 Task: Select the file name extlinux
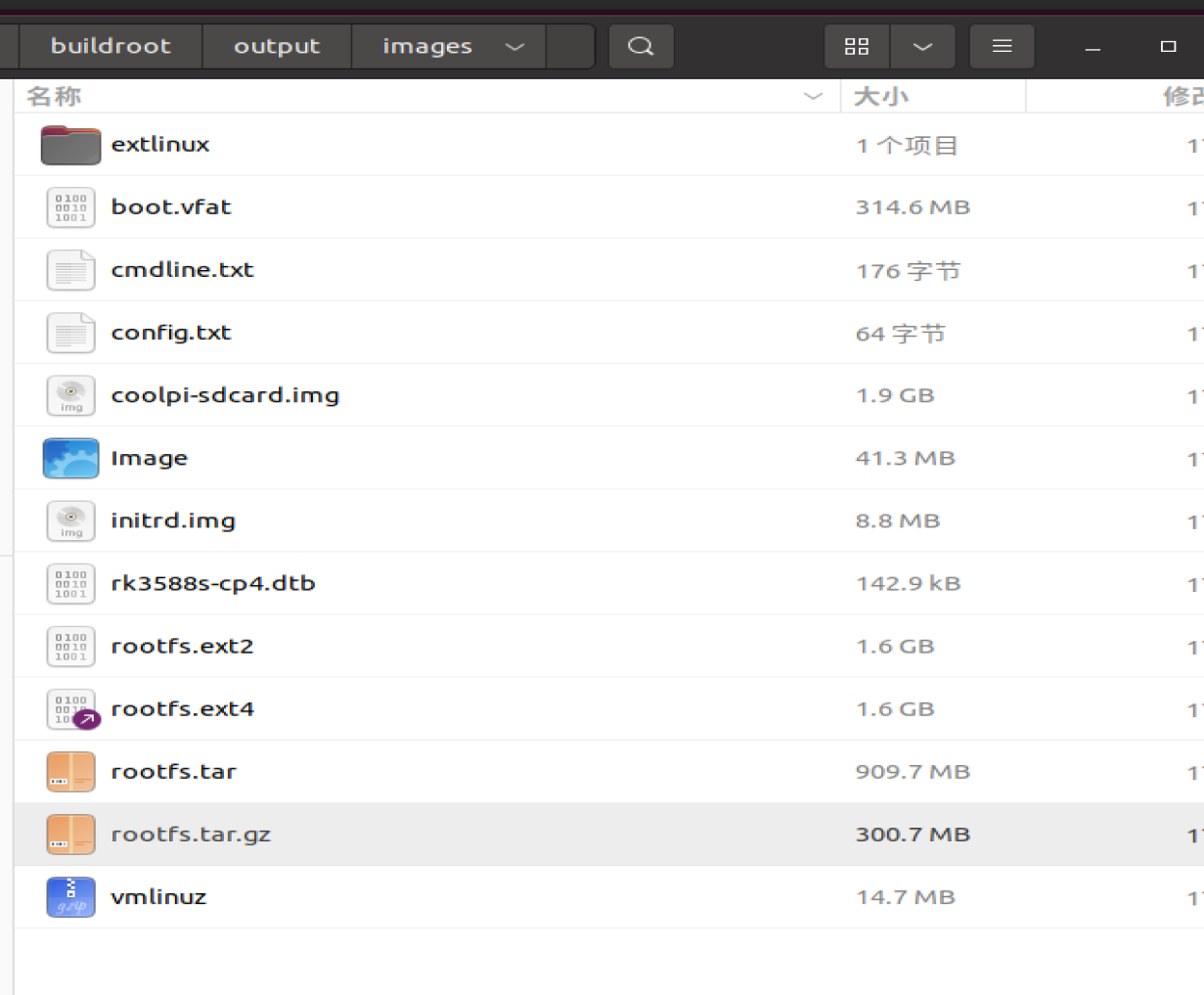pyautogui.click(x=160, y=145)
